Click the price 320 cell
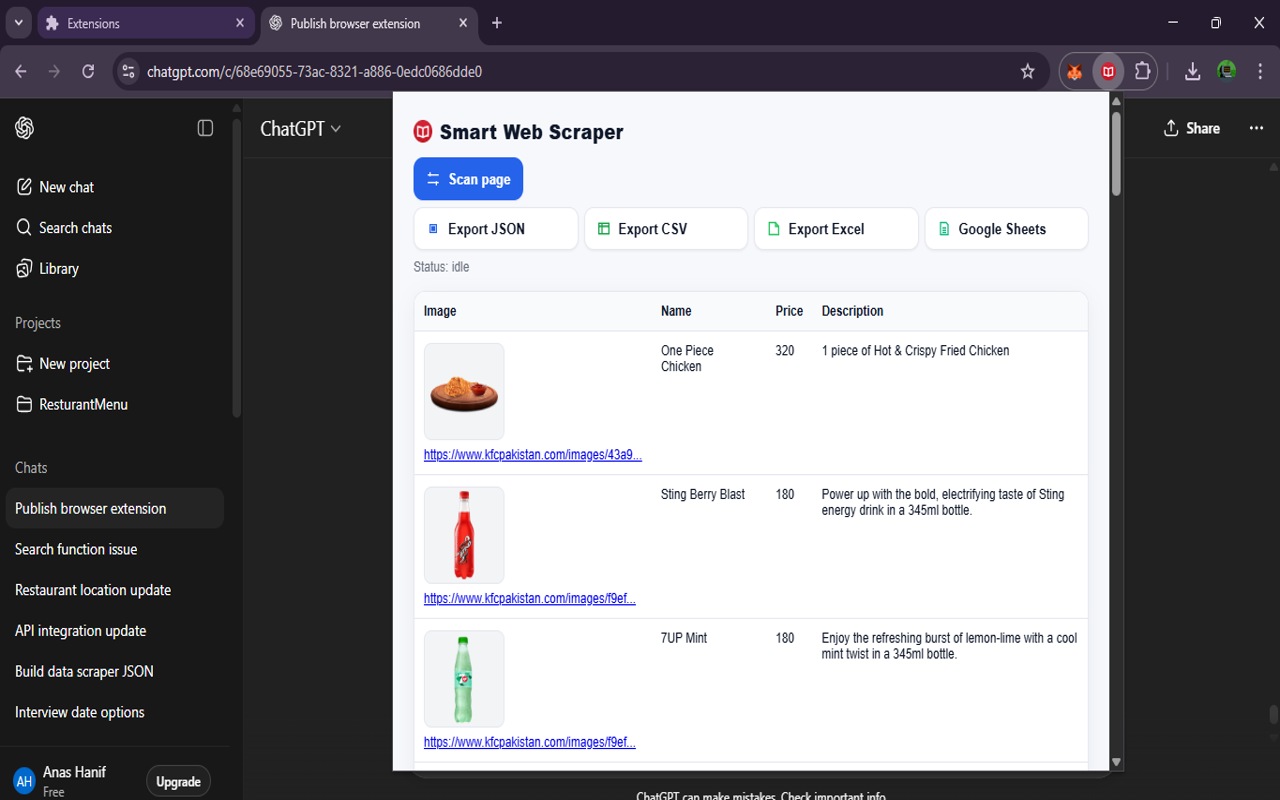Screen dimensions: 1280x800 (785, 351)
